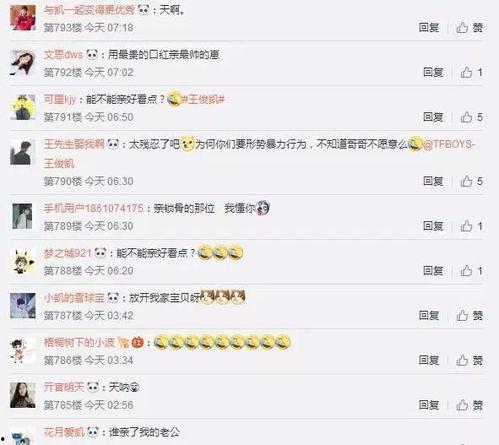Reply to floor 789 comment

tap(433, 226)
